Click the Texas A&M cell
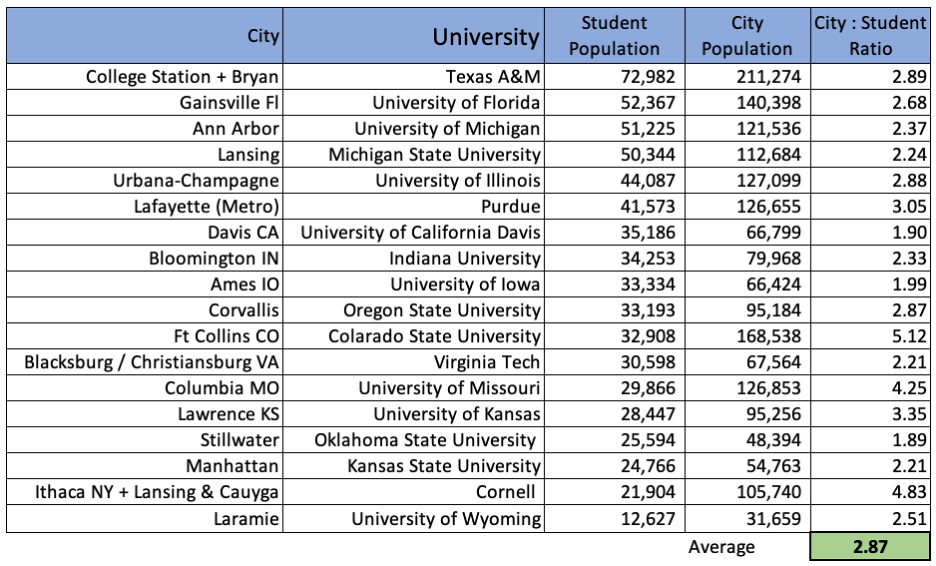 (x=492, y=77)
